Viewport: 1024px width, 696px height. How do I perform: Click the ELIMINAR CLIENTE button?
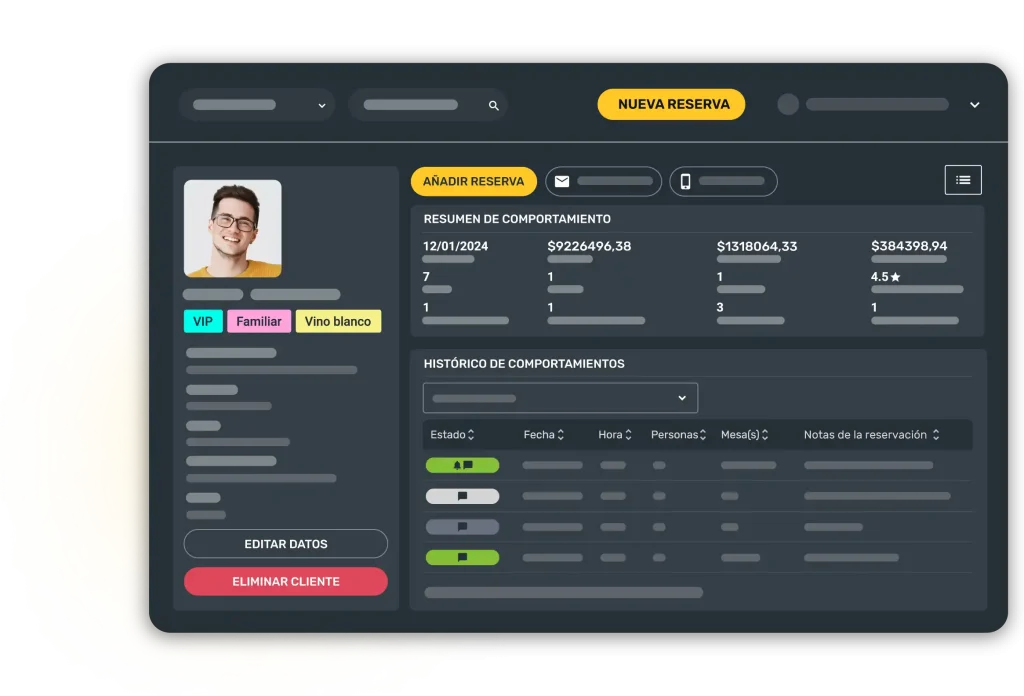point(285,581)
